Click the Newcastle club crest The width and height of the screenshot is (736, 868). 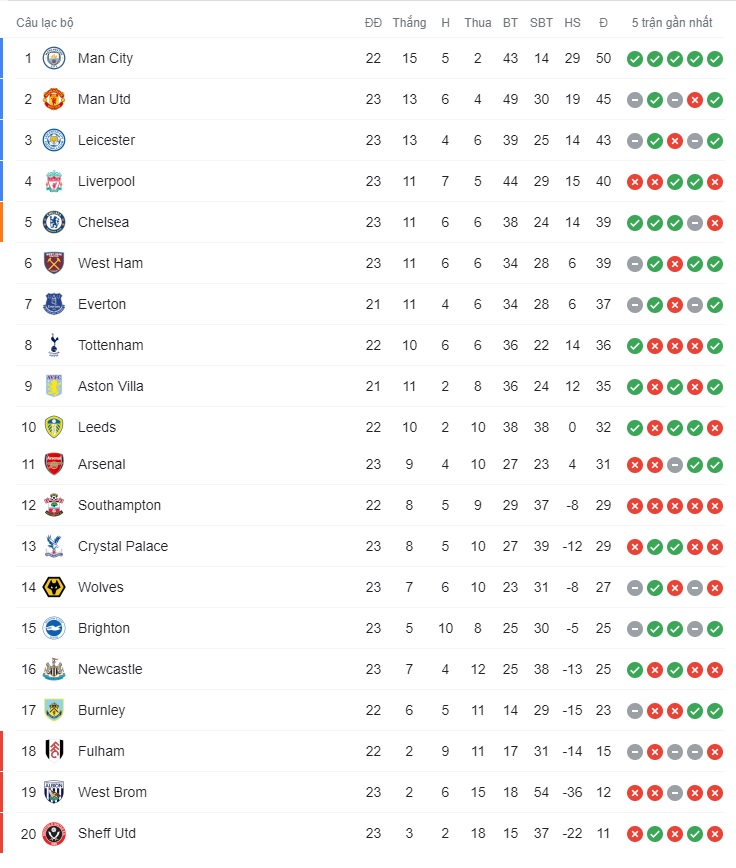54,669
